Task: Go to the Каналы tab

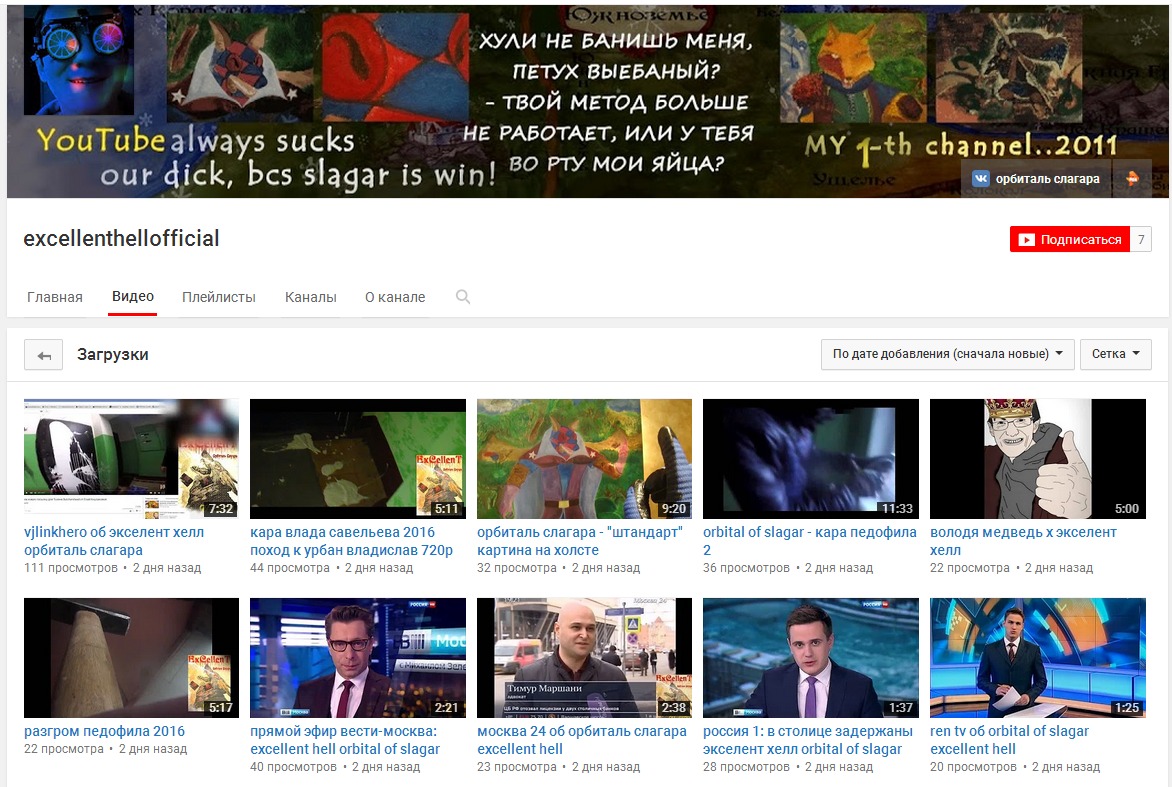Action: click(310, 297)
